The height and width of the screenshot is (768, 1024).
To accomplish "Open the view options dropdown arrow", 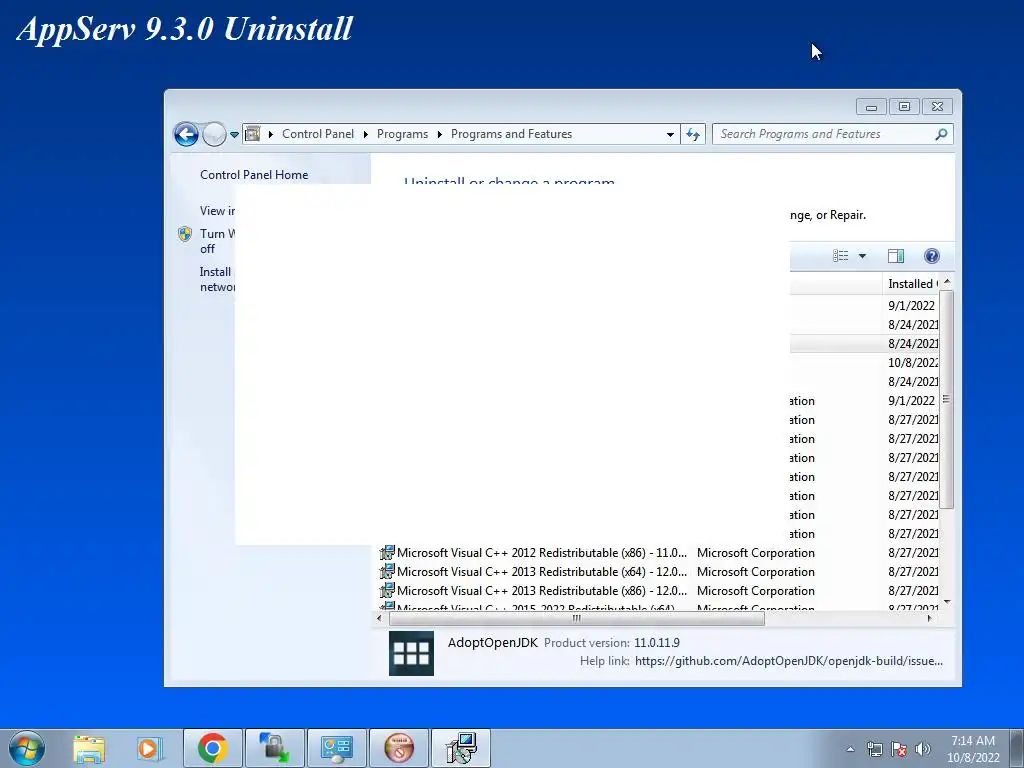I will (x=862, y=256).
